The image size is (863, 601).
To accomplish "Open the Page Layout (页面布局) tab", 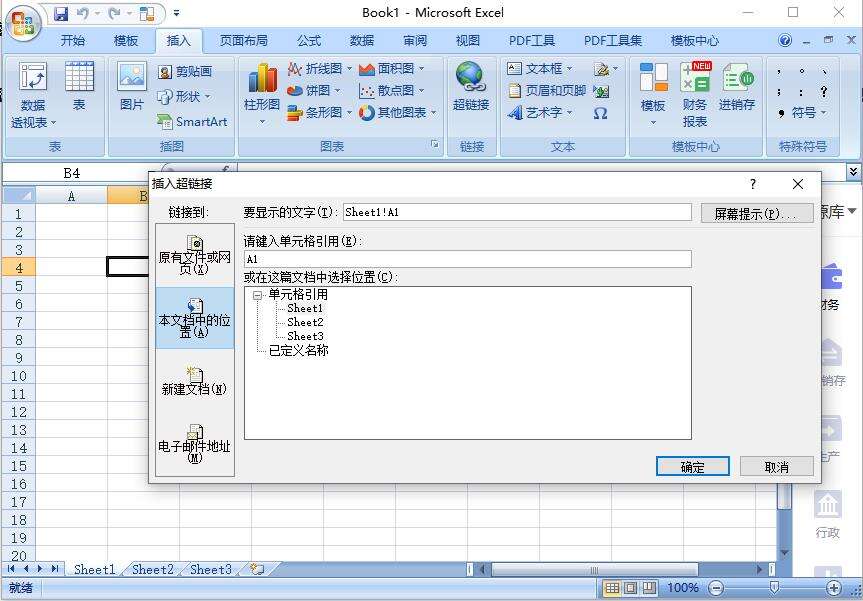I will 243,41.
